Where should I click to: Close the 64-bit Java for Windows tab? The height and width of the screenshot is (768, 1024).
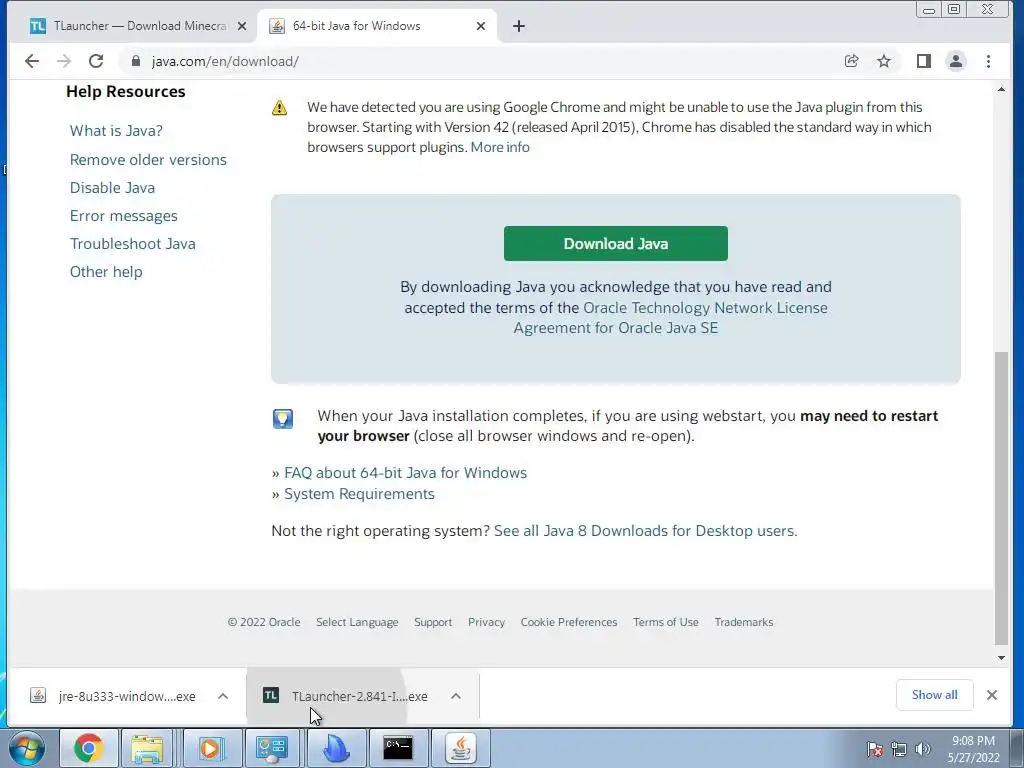click(x=481, y=26)
